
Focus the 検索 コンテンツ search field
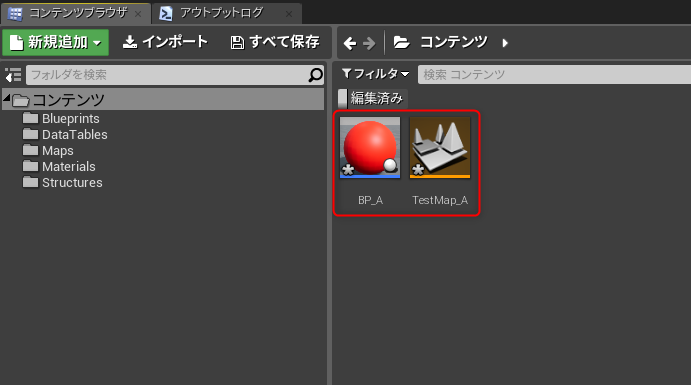pos(554,74)
